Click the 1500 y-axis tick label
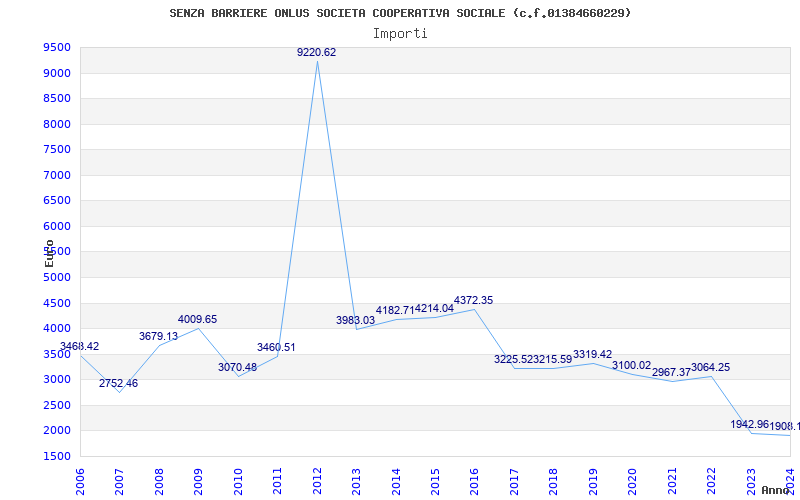The width and height of the screenshot is (800, 500). click(57, 456)
